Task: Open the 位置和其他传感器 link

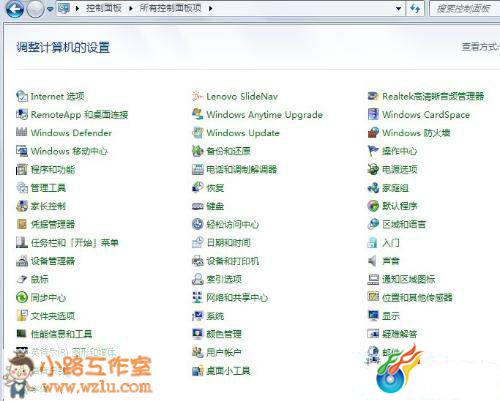Action: click(x=417, y=297)
